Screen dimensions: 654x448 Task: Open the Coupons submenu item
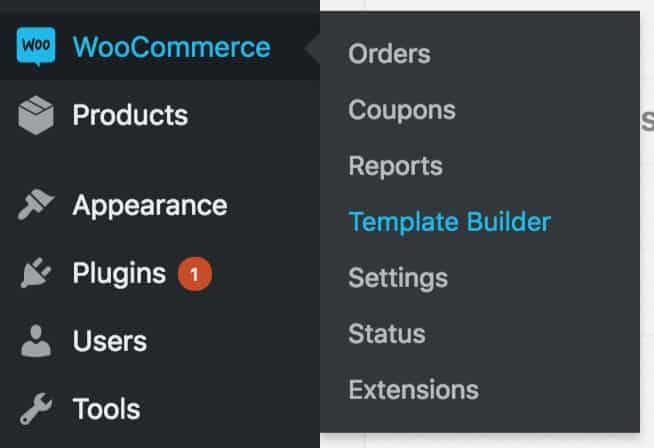coord(402,111)
